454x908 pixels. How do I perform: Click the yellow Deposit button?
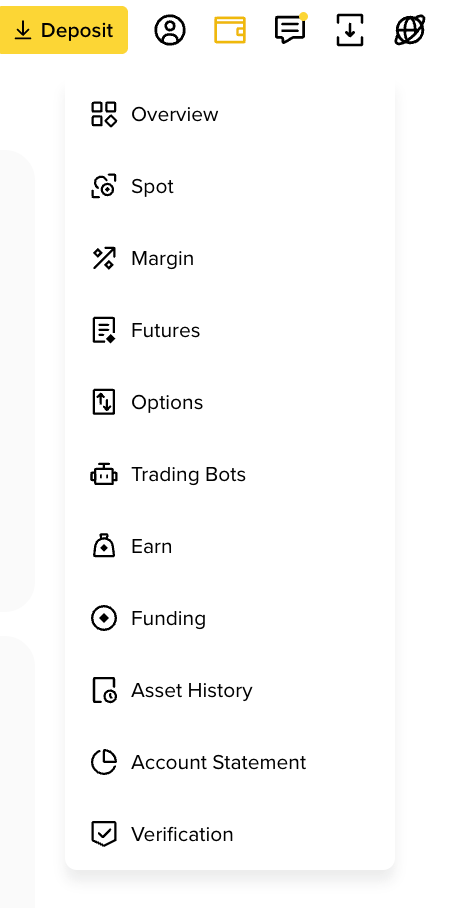64,30
